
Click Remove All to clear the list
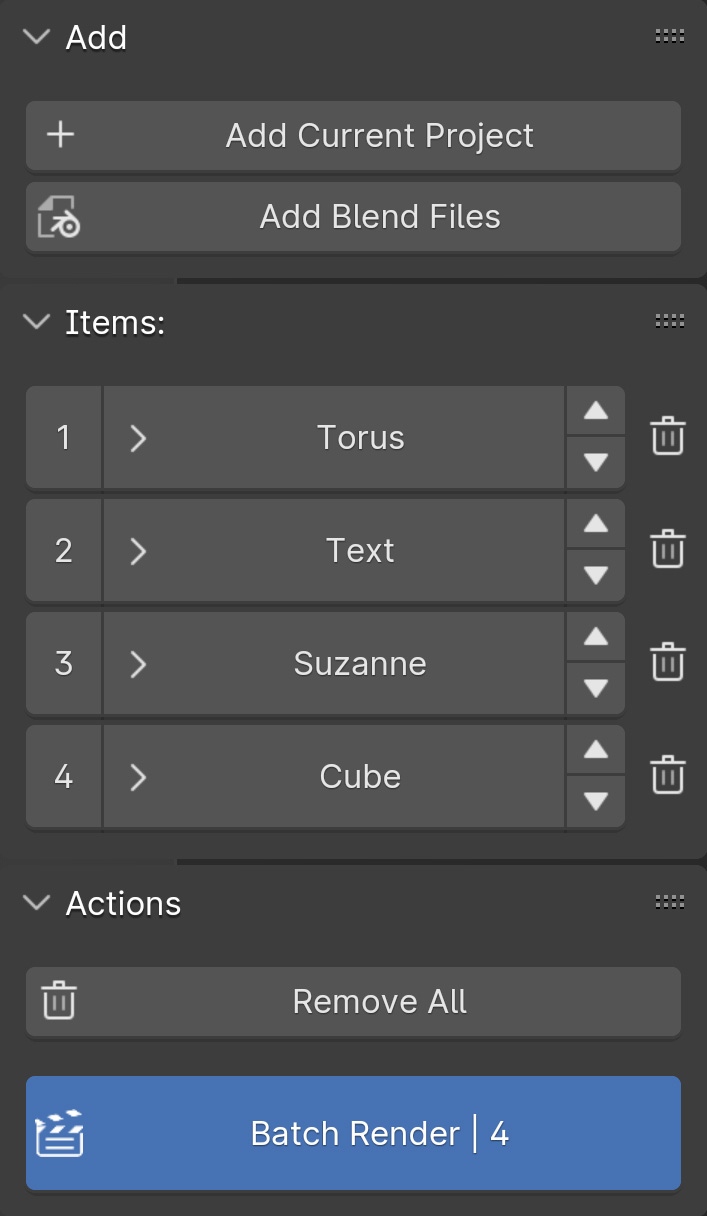380,1001
